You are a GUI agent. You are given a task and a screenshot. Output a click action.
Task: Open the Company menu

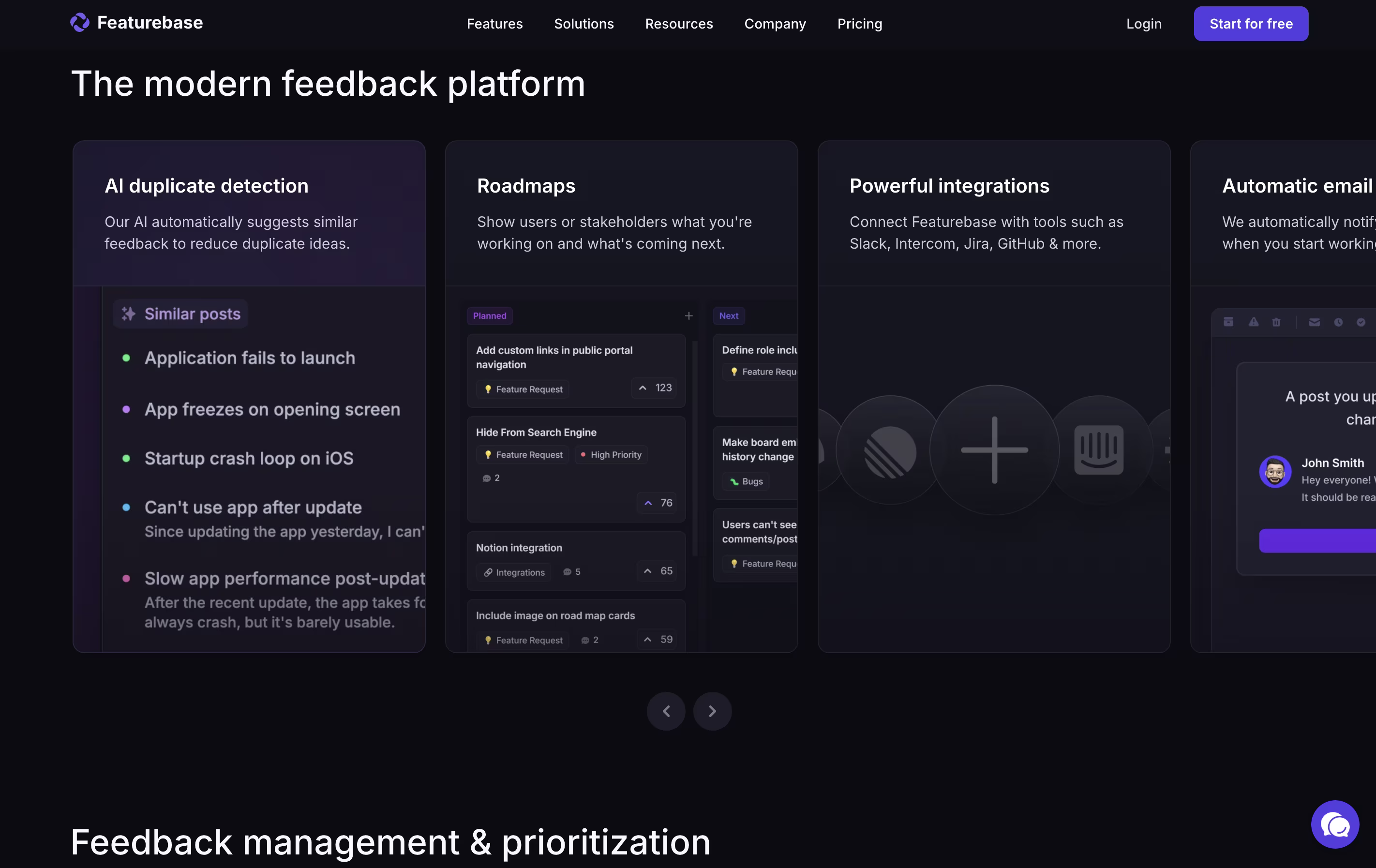tap(775, 23)
